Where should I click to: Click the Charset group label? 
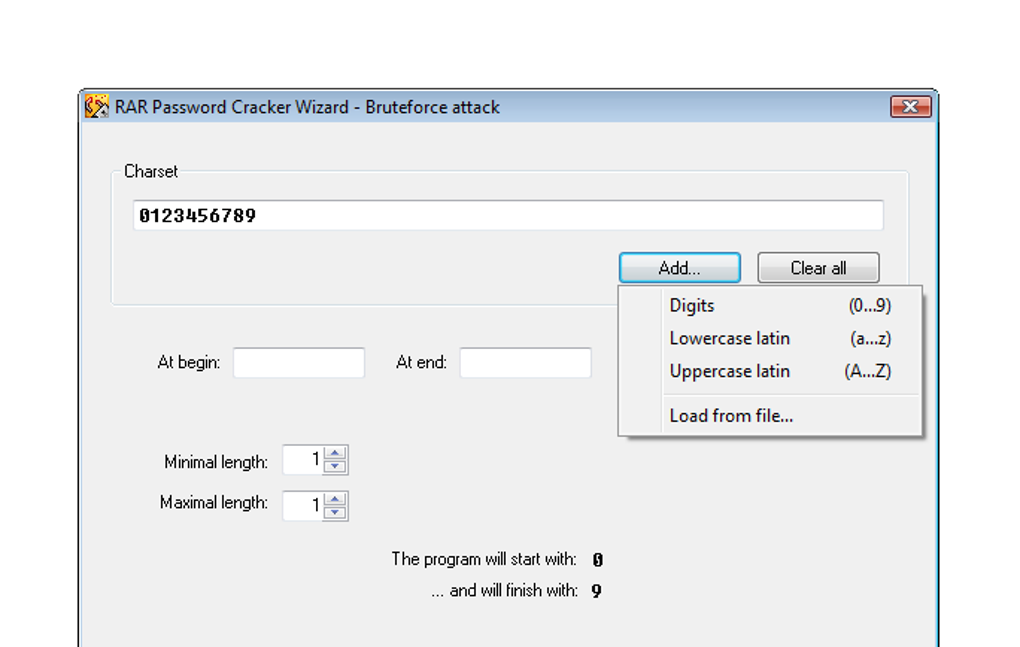pos(151,172)
